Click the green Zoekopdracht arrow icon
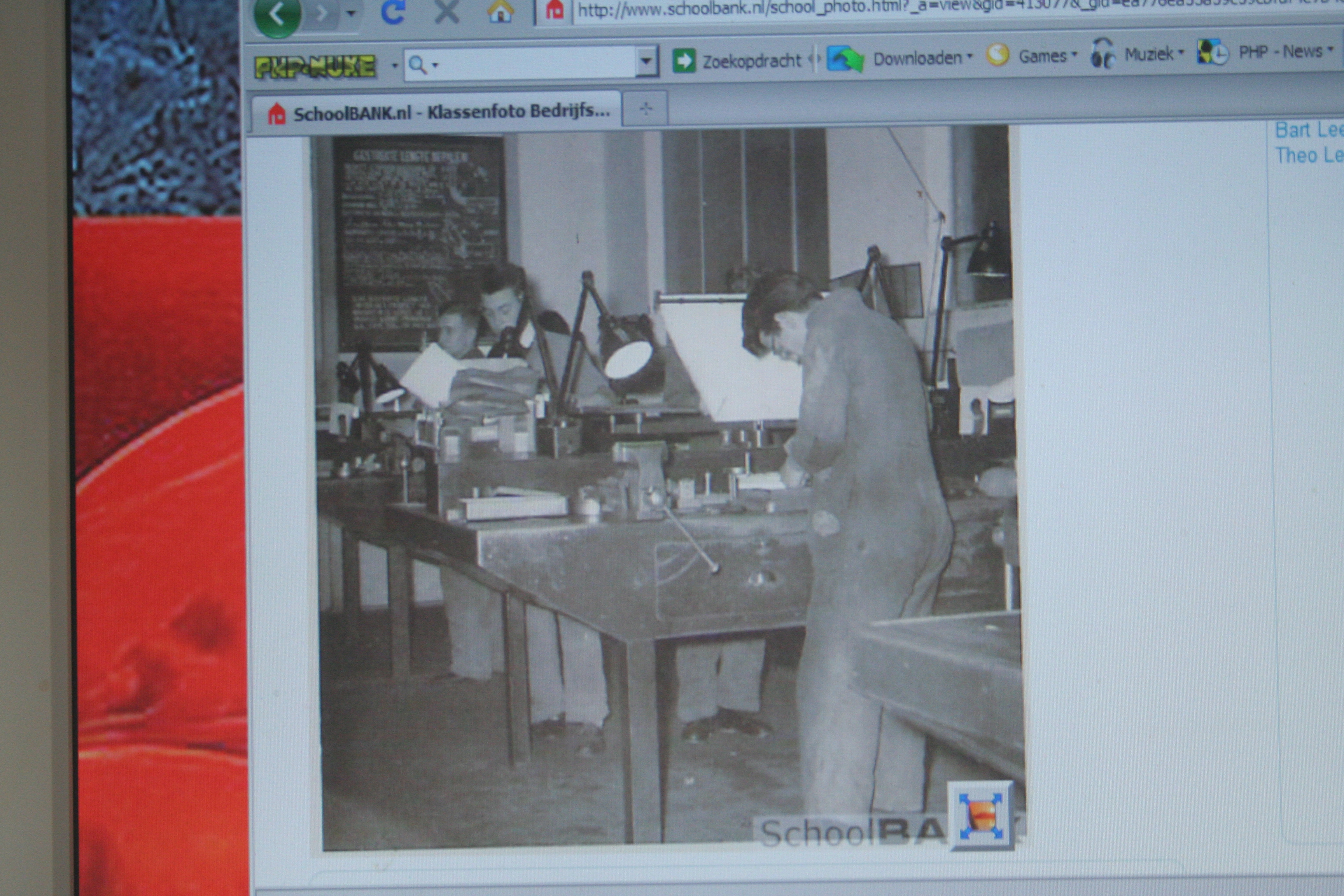 683,61
